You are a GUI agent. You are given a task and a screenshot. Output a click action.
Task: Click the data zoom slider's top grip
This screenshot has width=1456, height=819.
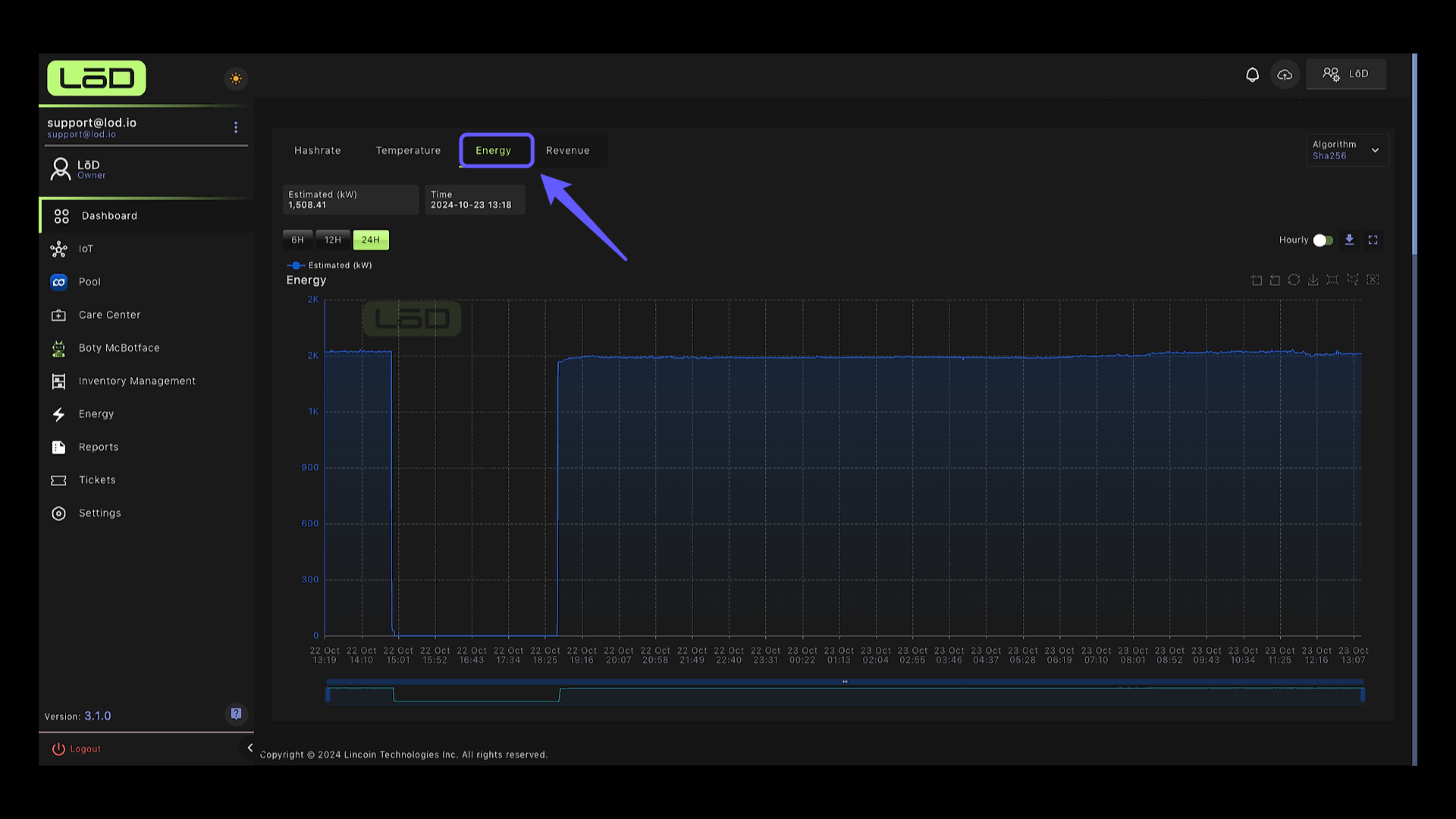(845, 682)
